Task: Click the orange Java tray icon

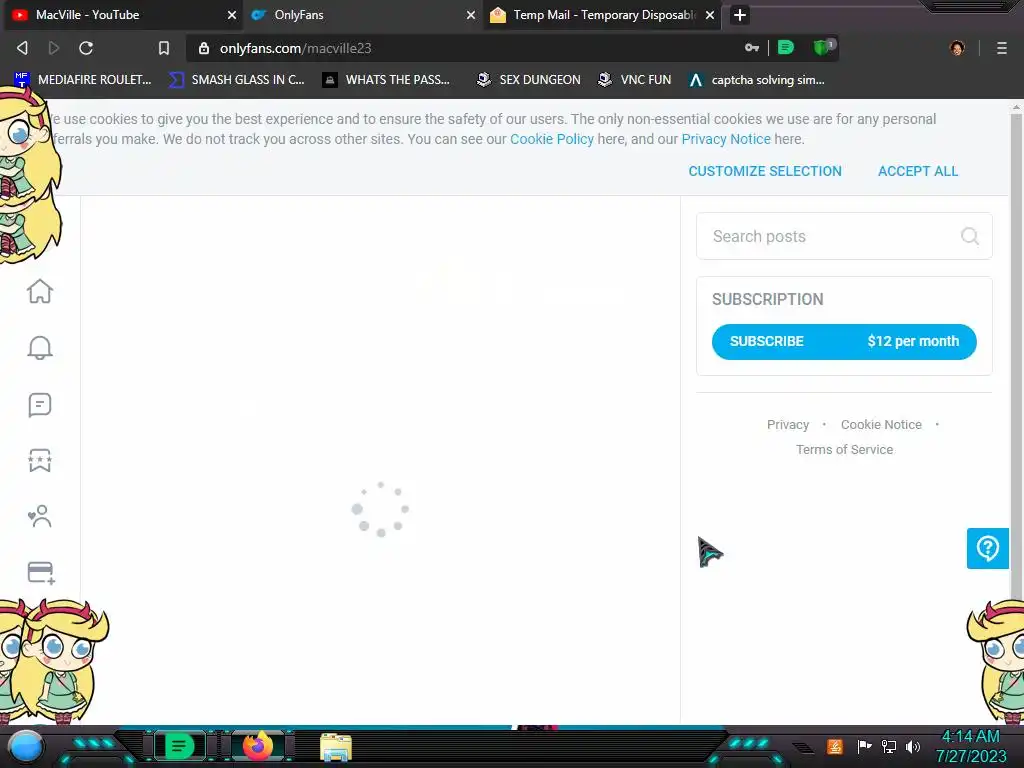Action: [835, 746]
